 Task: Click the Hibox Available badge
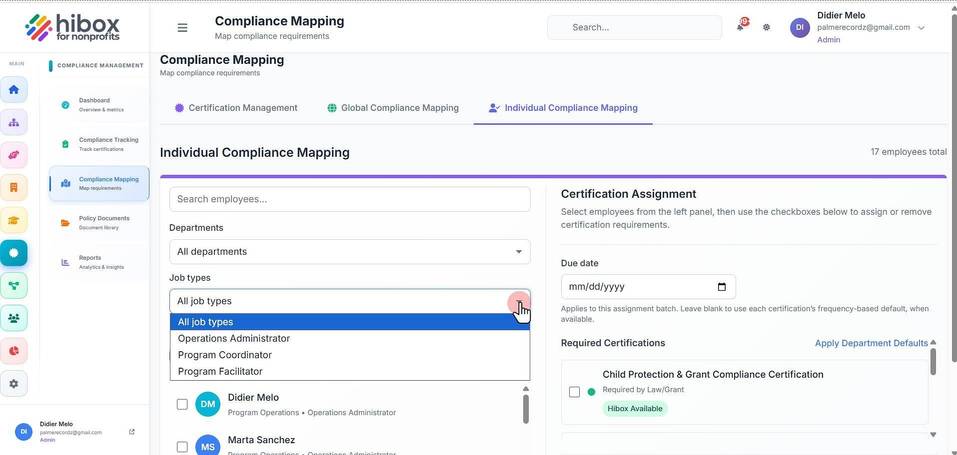[x=635, y=409]
